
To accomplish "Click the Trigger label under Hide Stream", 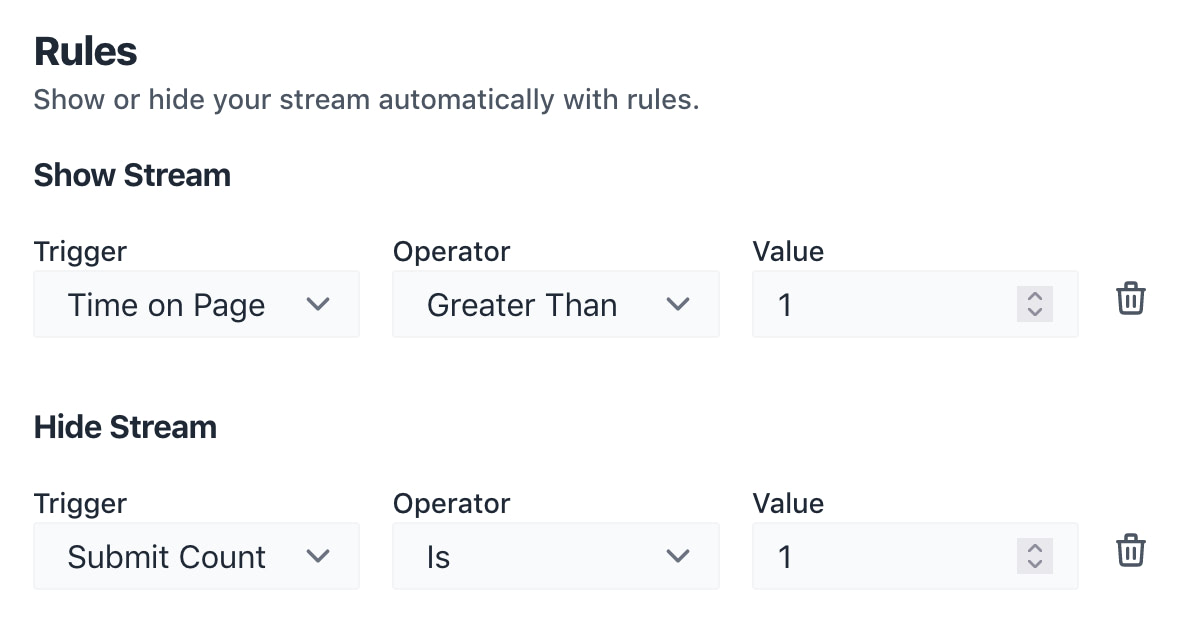I will 80,503.
